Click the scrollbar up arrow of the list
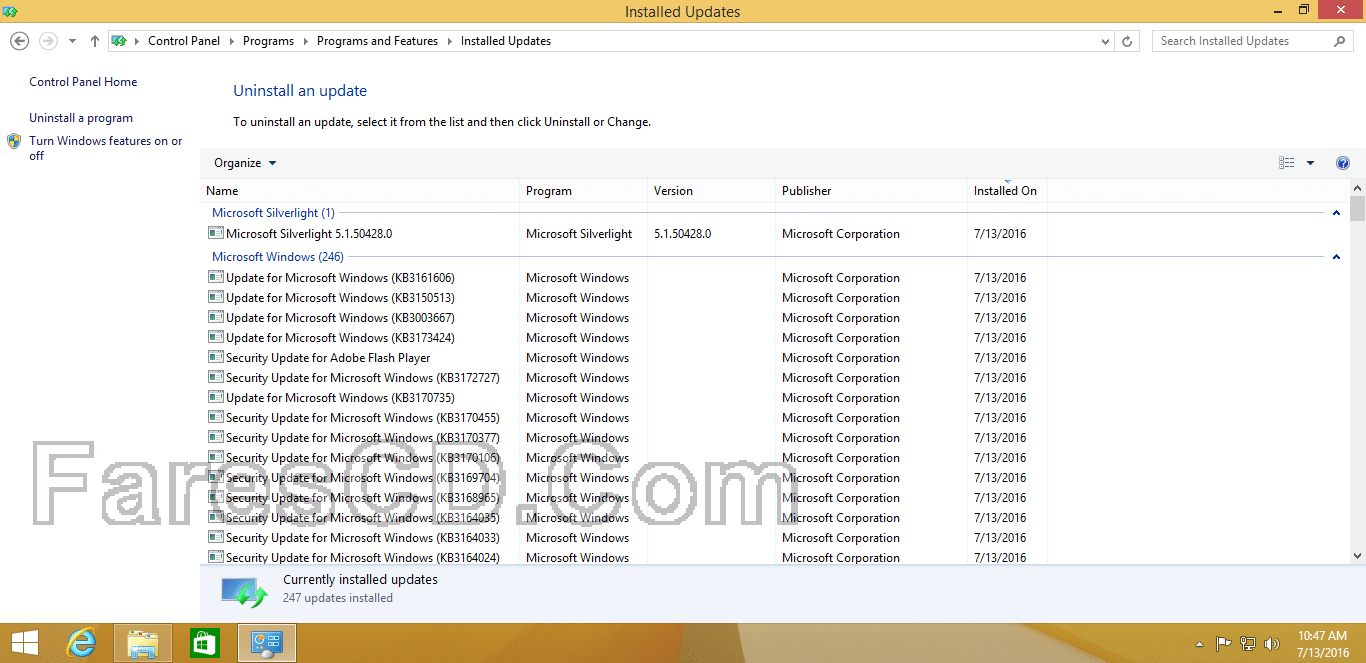Image resolution: width=1366 pixels, height=663 pixels. [x=1357, y=188]
